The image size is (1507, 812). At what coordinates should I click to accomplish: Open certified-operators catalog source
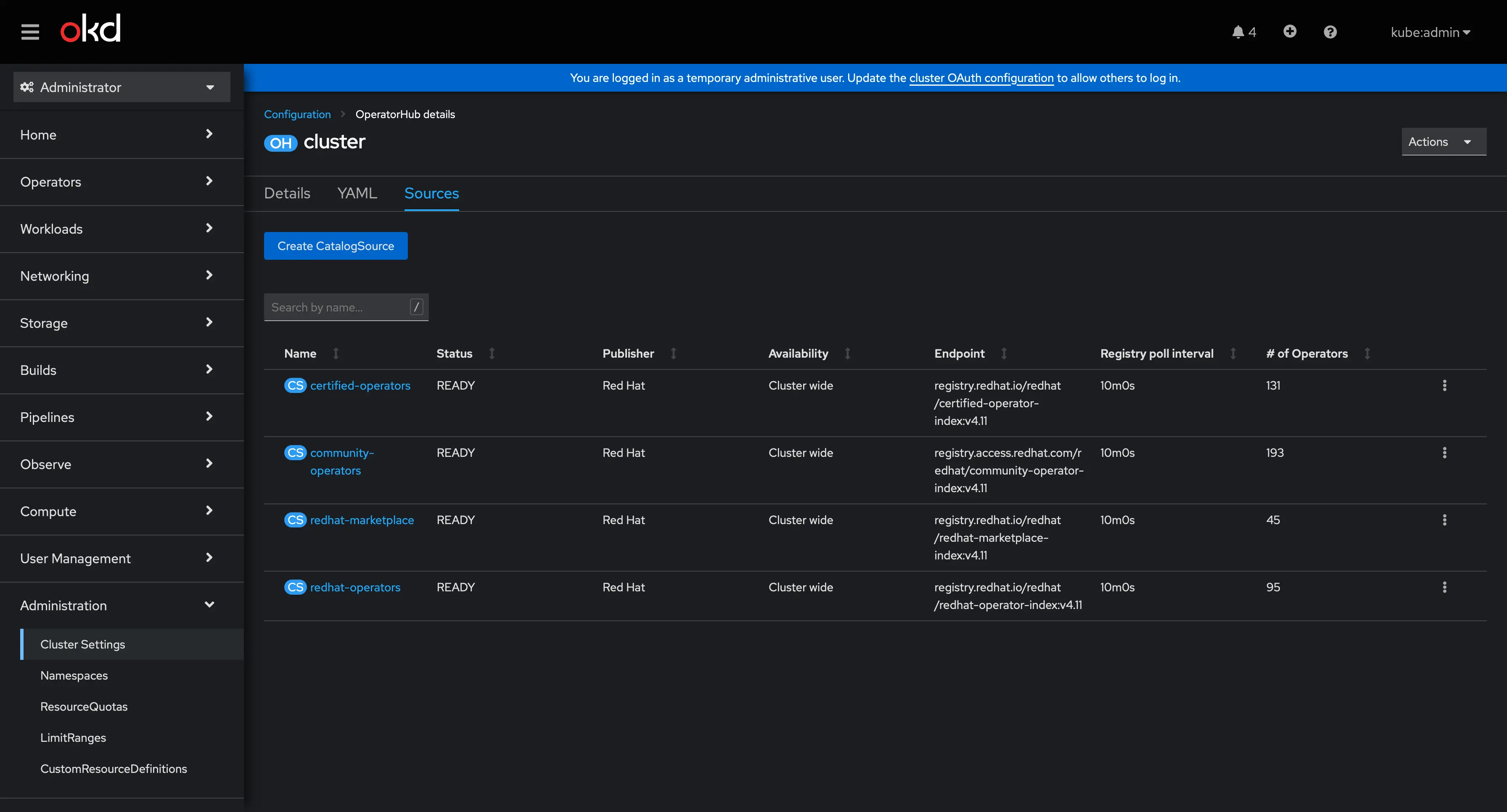click(360, 385)
